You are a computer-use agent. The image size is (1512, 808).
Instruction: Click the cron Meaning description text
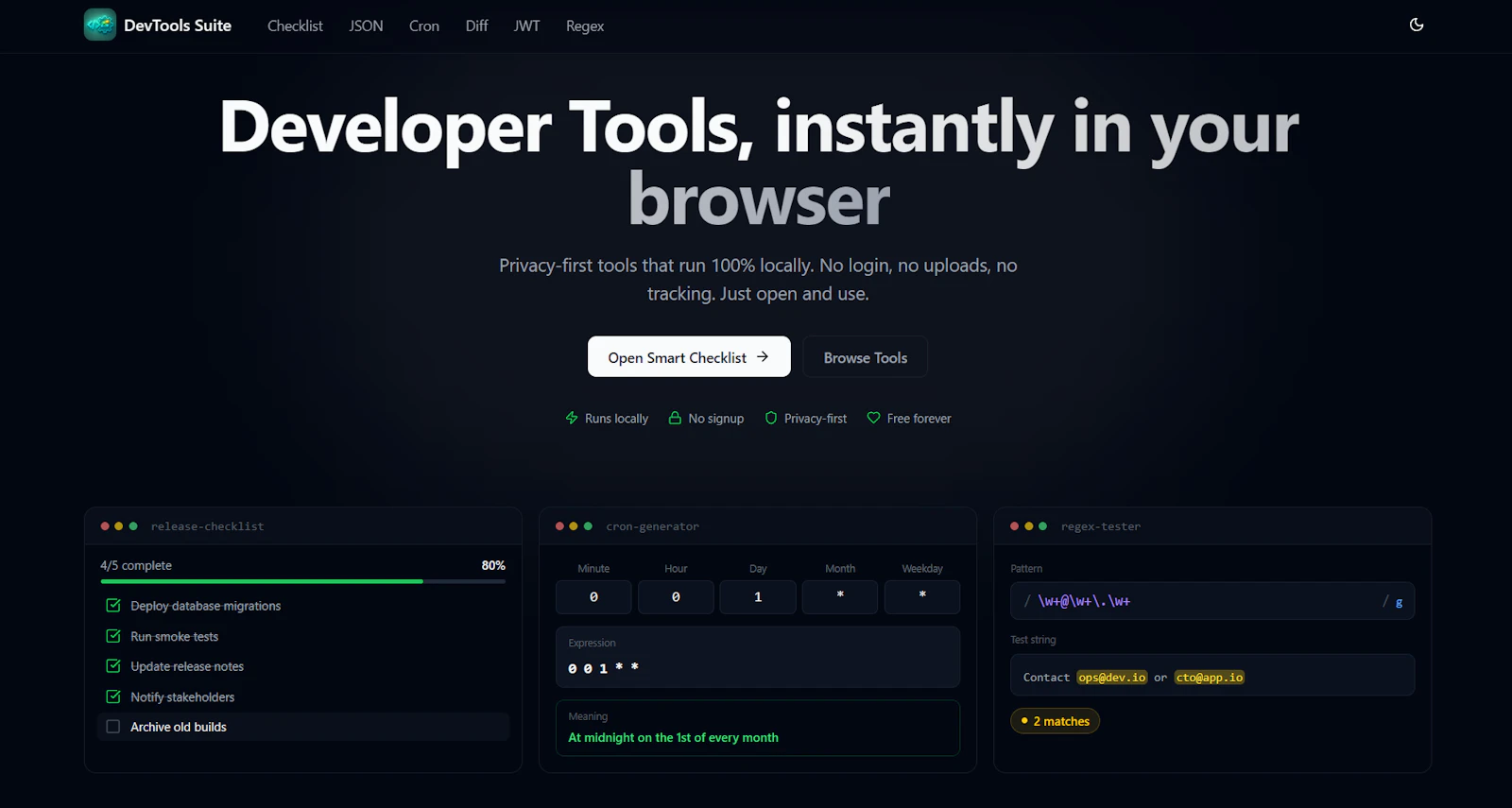pyautogui.click(x=673, y=737)
